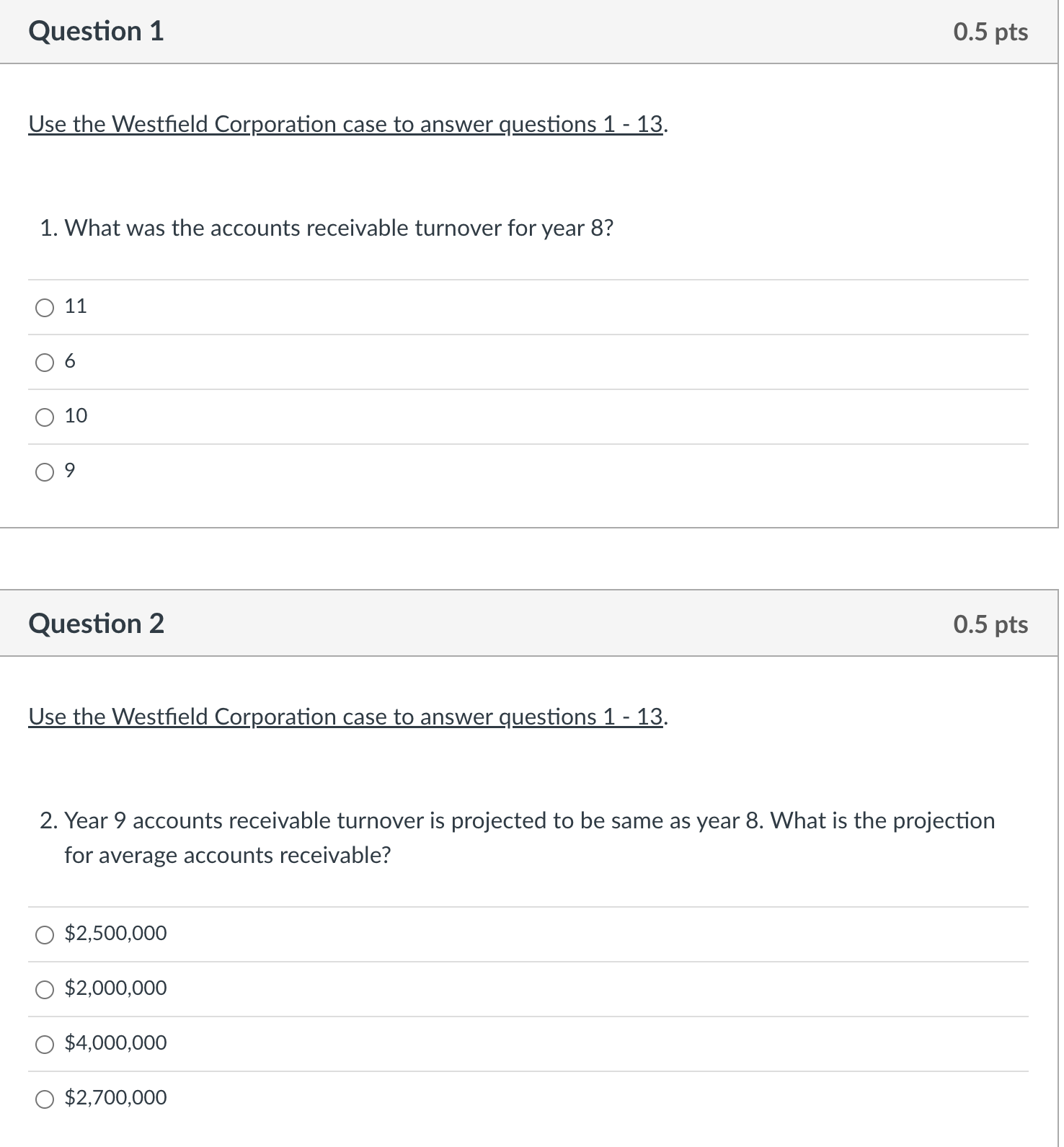This screenshot has height=1147, width=1064.
Task: Open the Westfield Corporation case link in Question 1
Action: [346, 124]
